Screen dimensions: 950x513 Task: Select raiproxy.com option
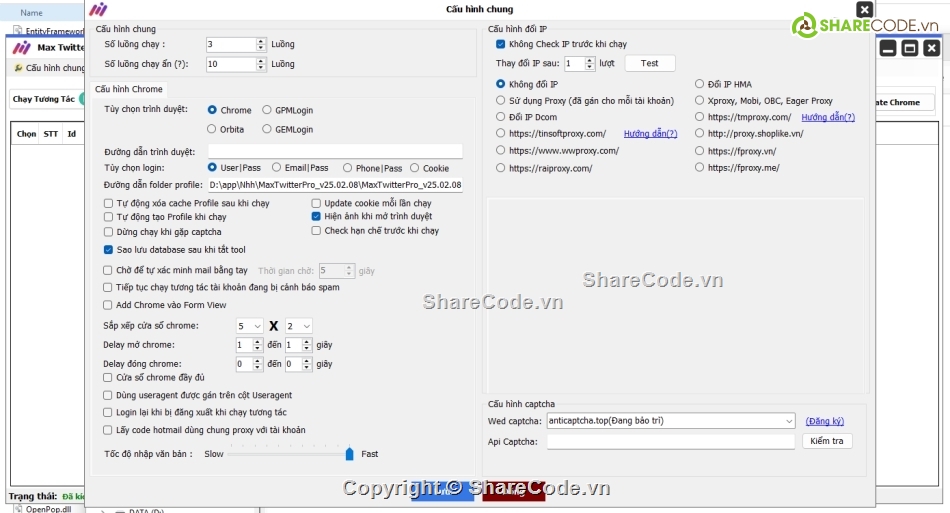(x=500, y=168)
